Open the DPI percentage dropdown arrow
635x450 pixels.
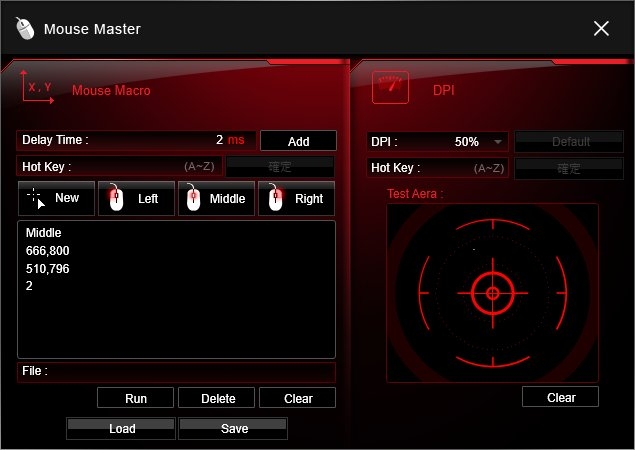(x=498, y=142)
